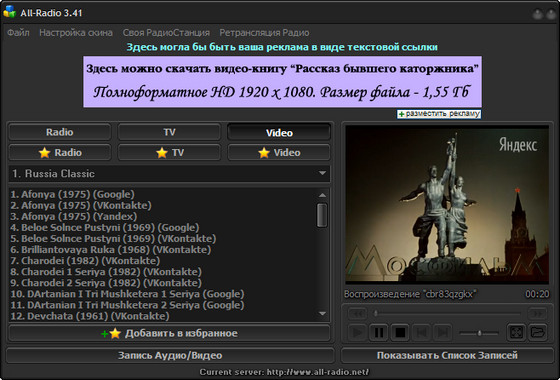Viewport: 560px width, 380px height.
Task: Pause the video playback
Action: pos(379,332)
